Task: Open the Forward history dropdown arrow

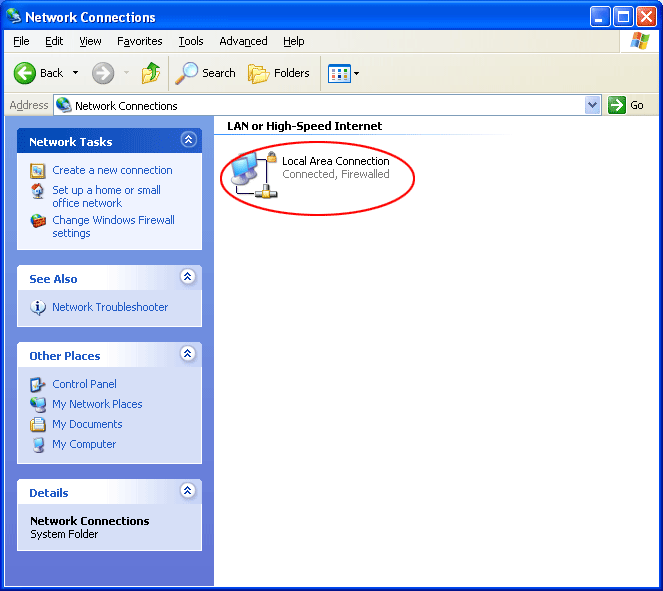Action: [x=126, y=73]
